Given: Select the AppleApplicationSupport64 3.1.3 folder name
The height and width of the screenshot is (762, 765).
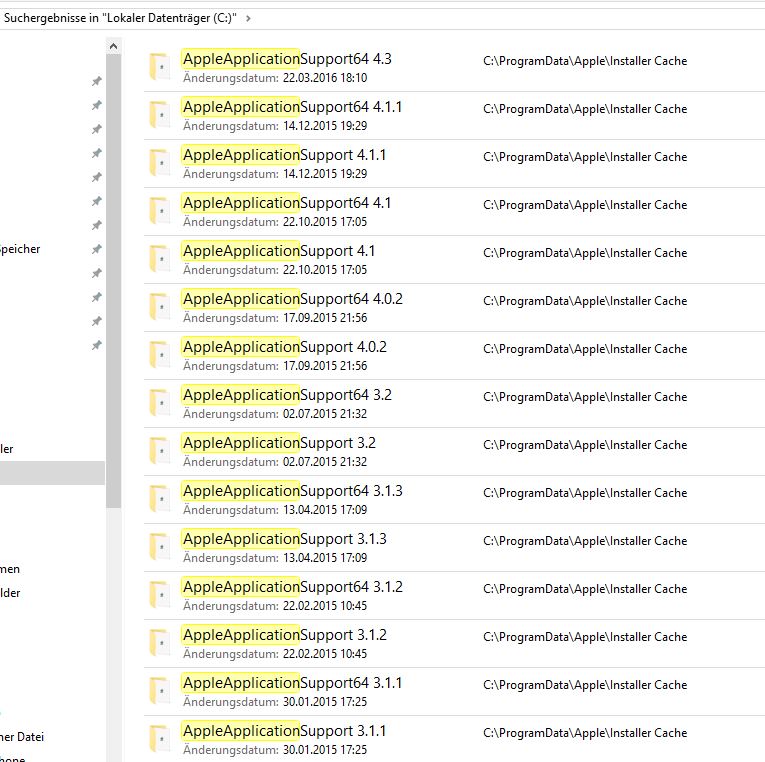Looking at the screenshot, I should click(x=293, y=491).
